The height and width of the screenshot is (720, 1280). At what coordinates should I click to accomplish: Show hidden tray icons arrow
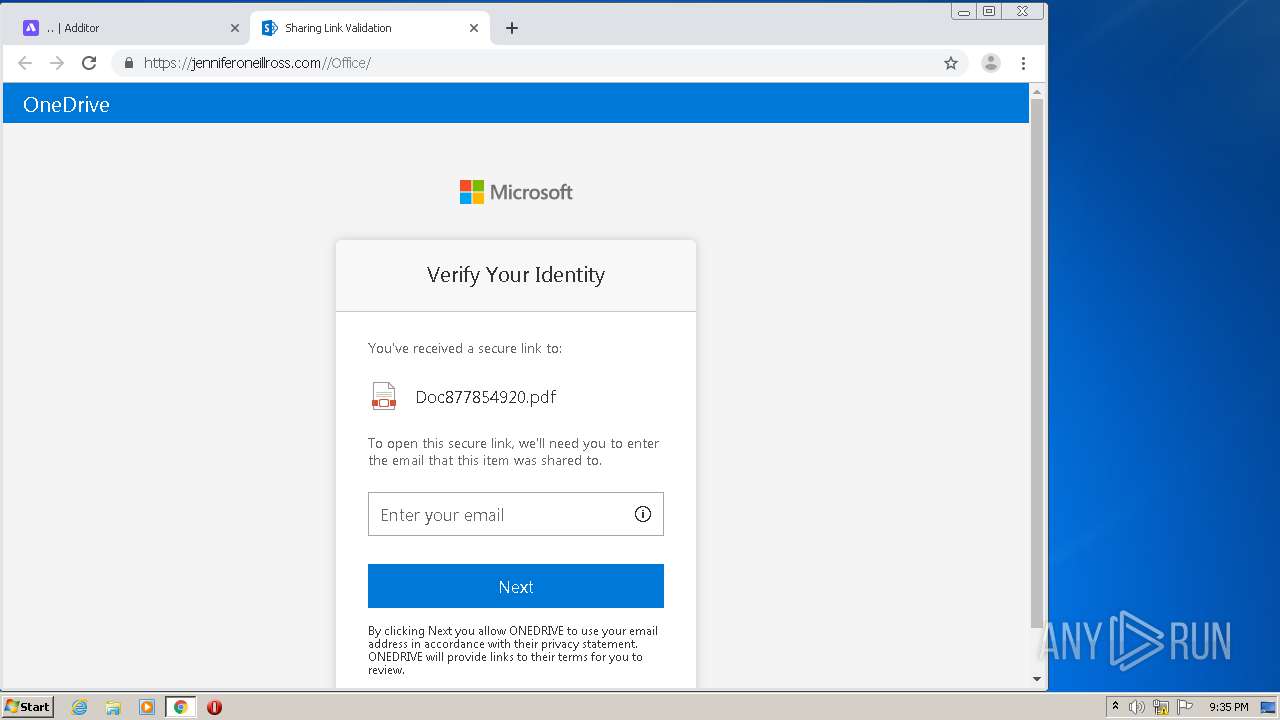[1115, 706]
